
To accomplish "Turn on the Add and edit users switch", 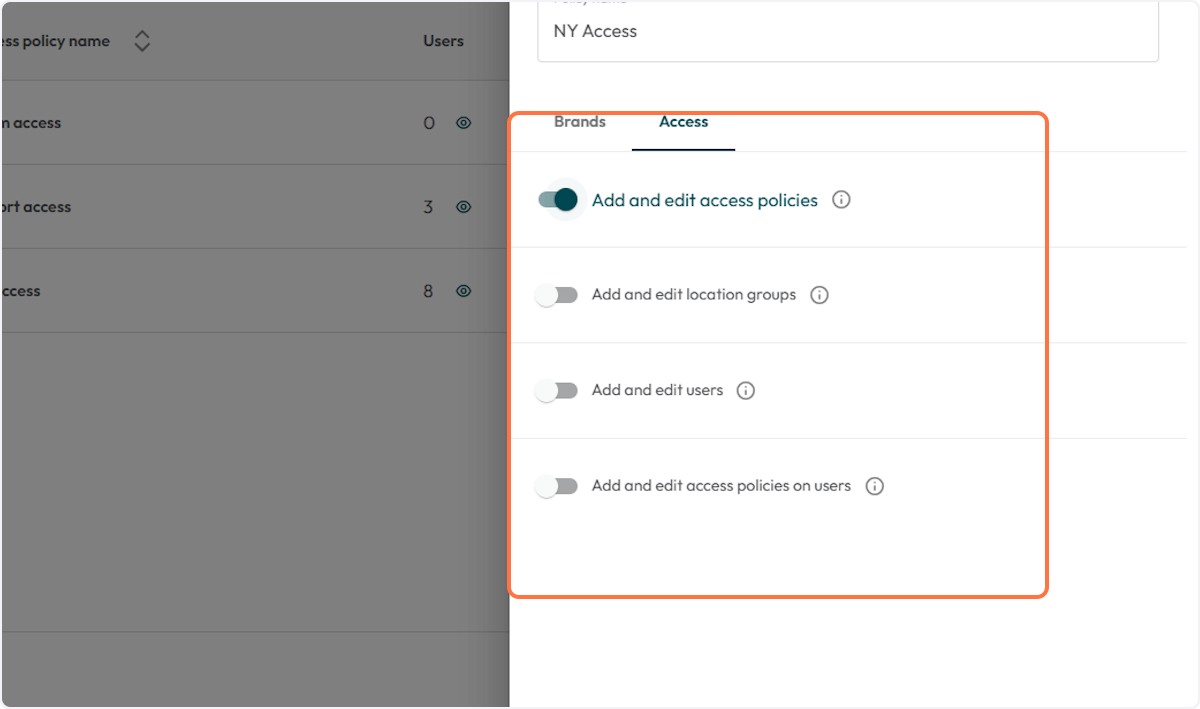I will pyautogui.click(x=557, y=390).
